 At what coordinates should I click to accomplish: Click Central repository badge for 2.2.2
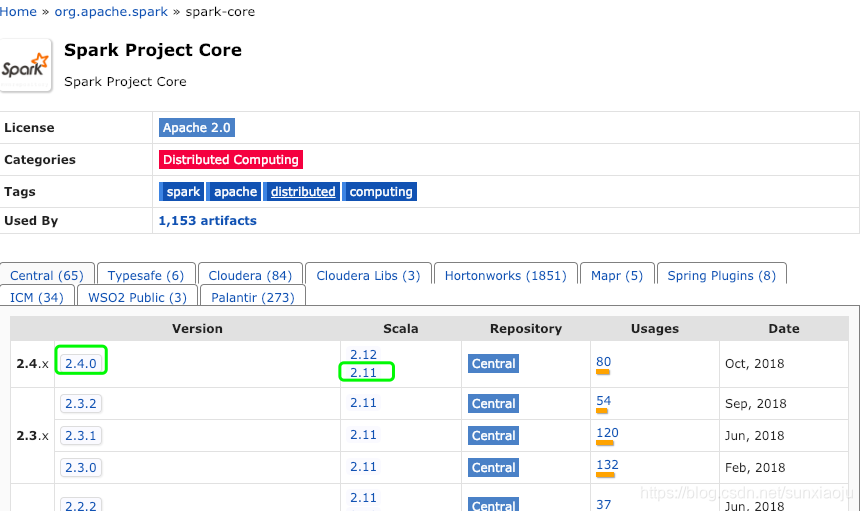[493, 505]
